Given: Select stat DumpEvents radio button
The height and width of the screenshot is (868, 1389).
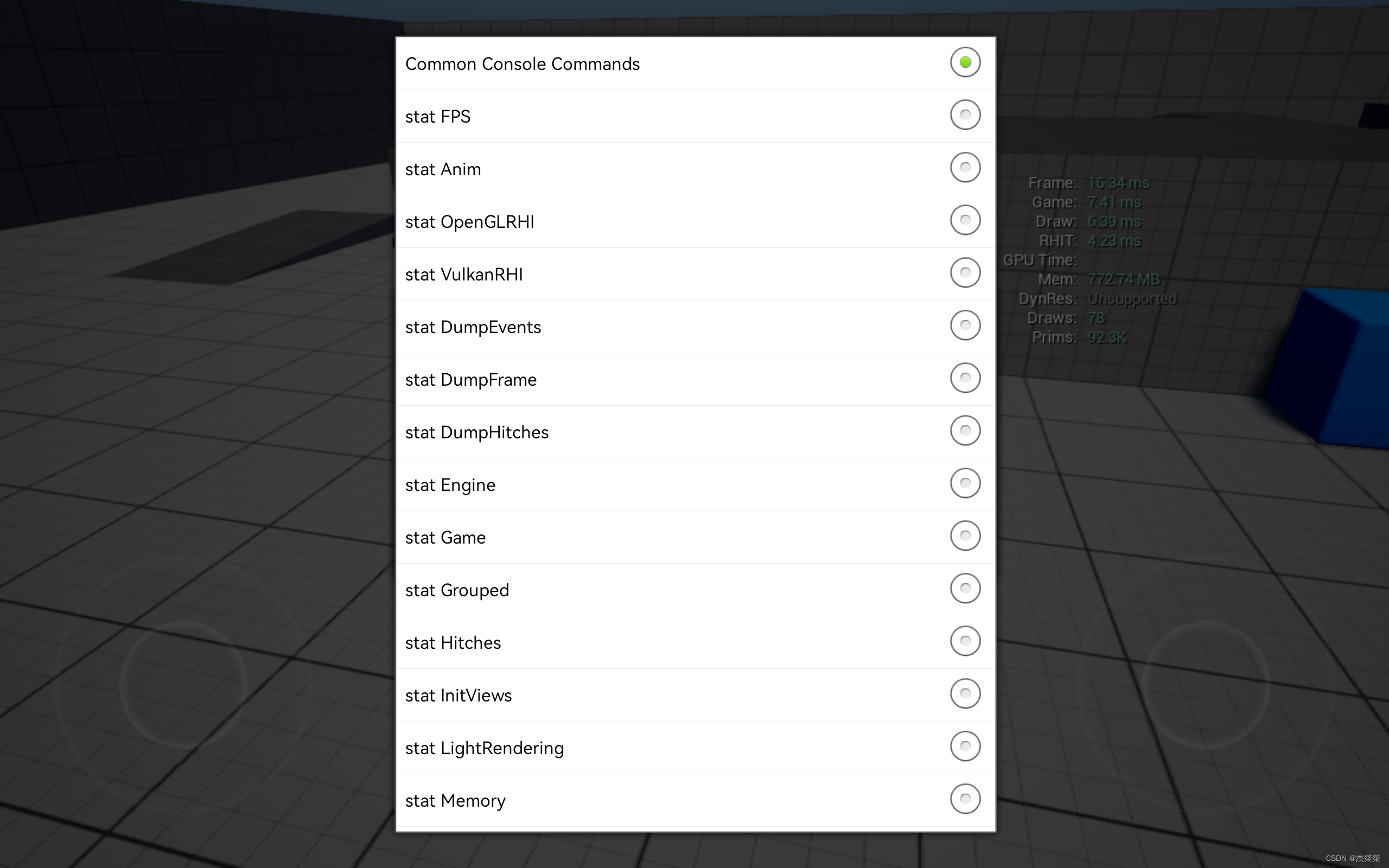Looking at the screenshot, I should (965, 325).
